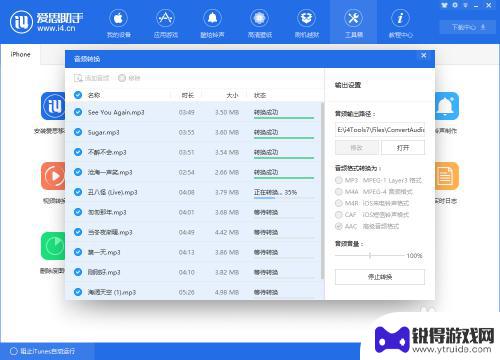500x360 pixels.
Task: Sort the list by the 名称 column header
Action: tap(94, 95)
